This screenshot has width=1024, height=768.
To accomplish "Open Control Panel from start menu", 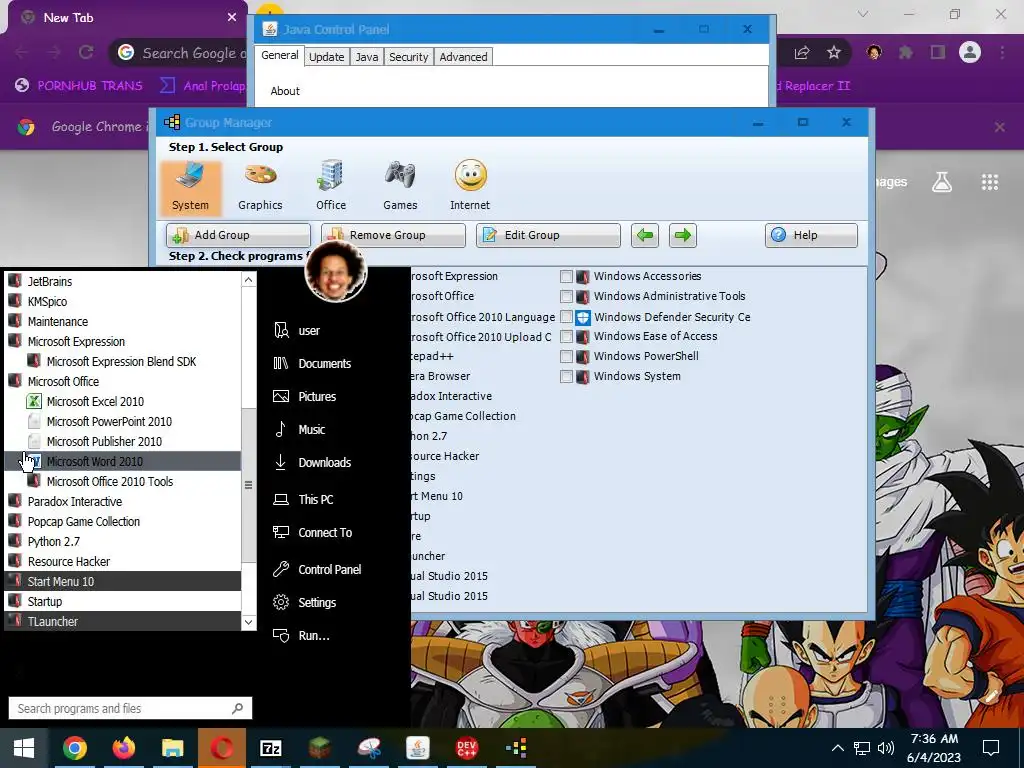I will point(317,569).
